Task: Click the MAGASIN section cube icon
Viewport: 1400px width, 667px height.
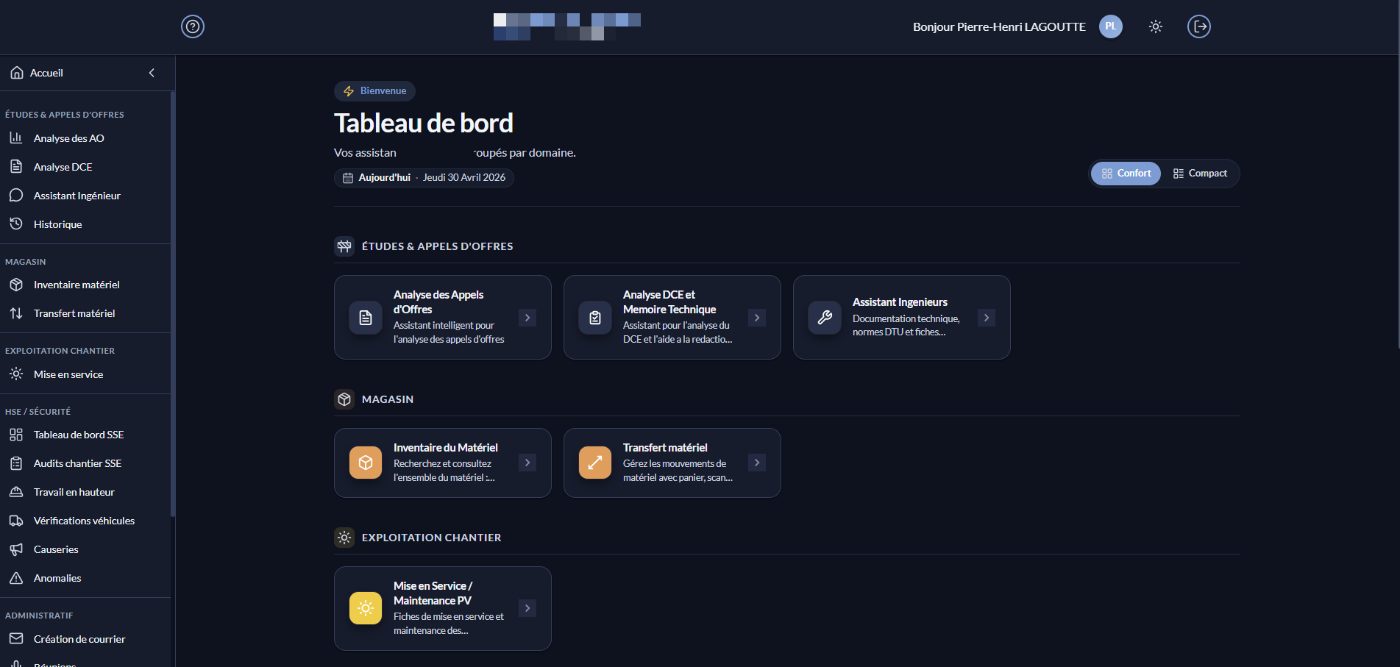Action: pyautogui.click(x=344, y=399)
